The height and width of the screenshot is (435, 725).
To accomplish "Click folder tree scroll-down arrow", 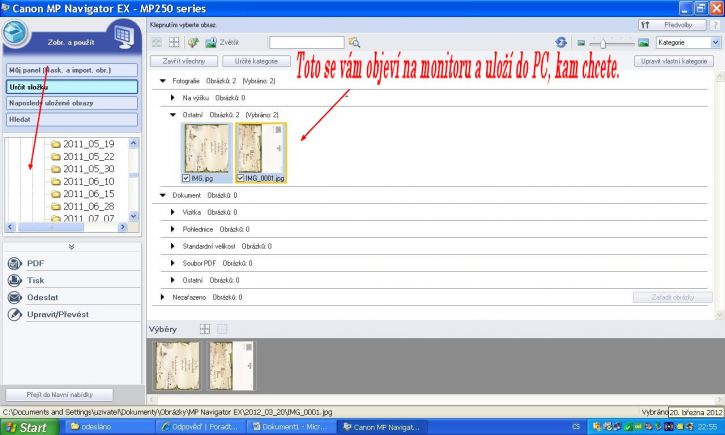I will point(133,216).
